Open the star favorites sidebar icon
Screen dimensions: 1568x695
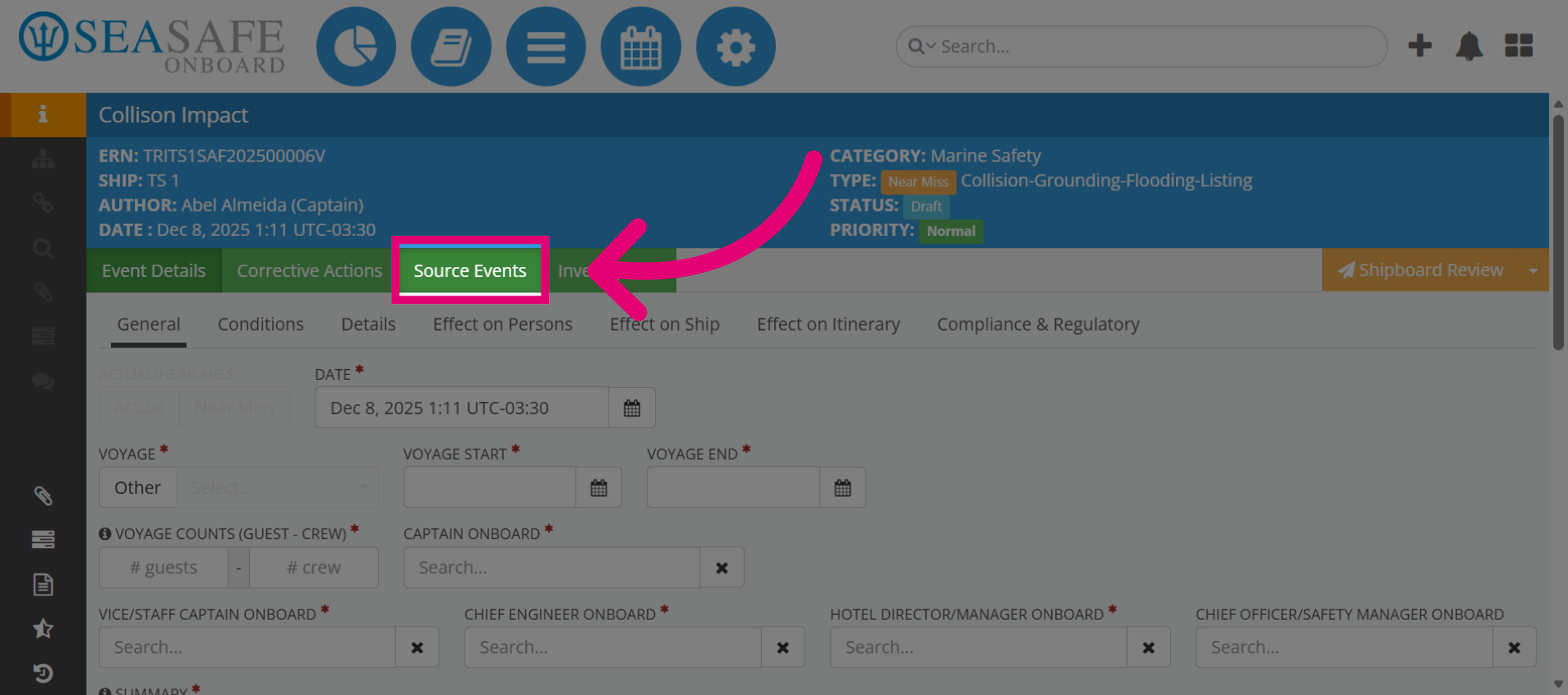tap(42, 629)
